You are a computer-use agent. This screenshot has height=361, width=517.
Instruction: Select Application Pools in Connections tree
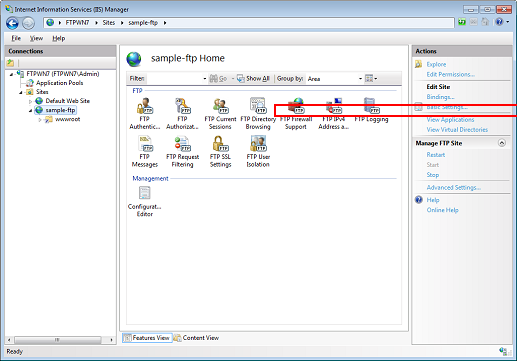pos(59,83)
